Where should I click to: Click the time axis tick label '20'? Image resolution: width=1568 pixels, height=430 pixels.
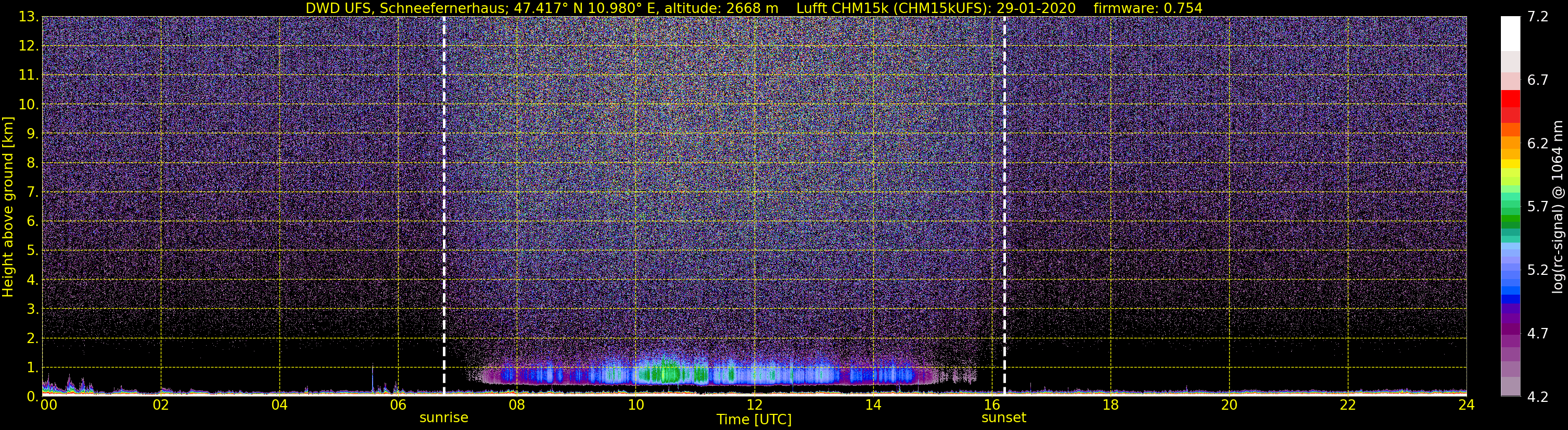tap(1229, 405)
